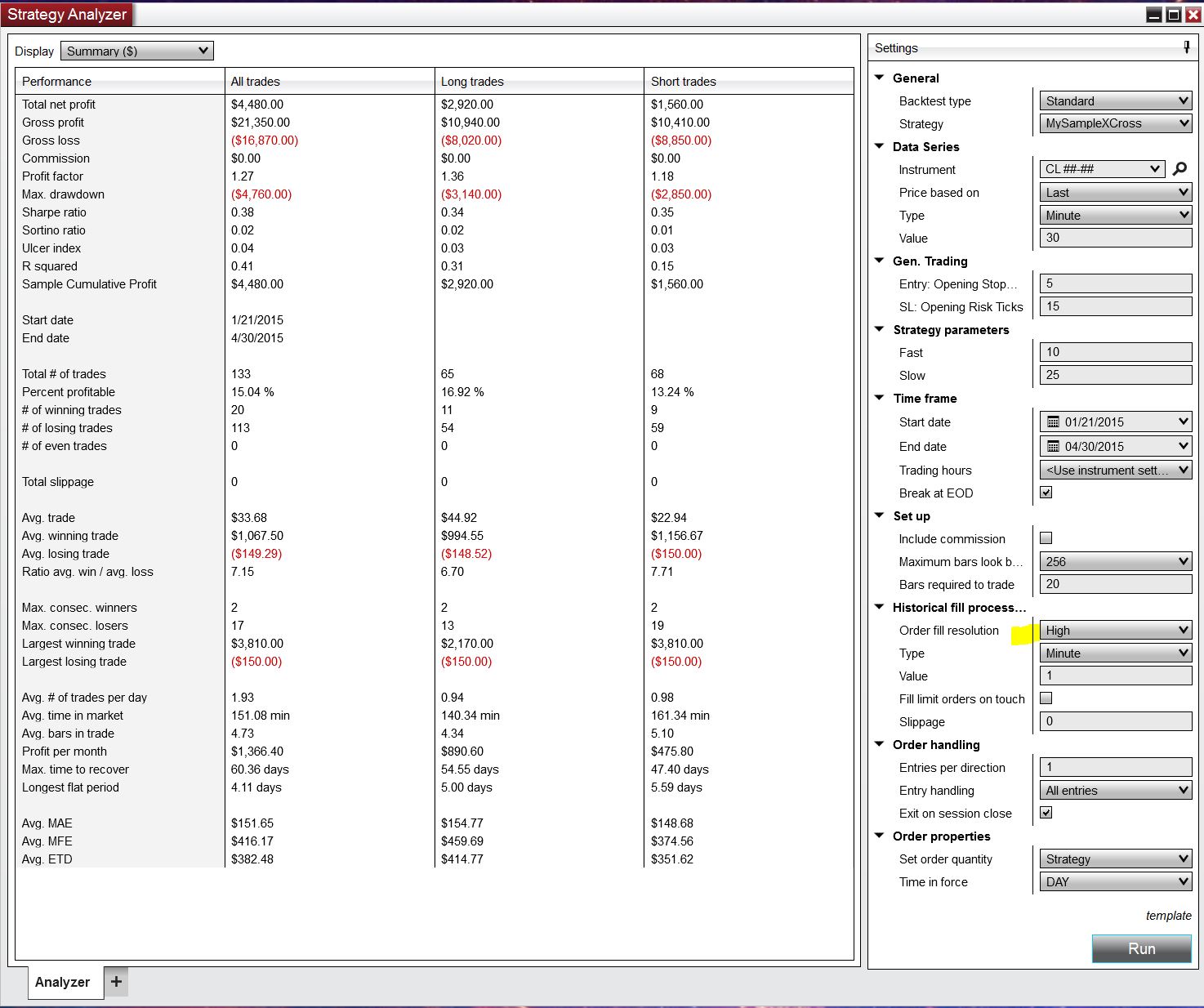Screen dimensions: 1204x1008
Task: Edit the Entry Opening Stop field
Action: [x=1115, y=283]
